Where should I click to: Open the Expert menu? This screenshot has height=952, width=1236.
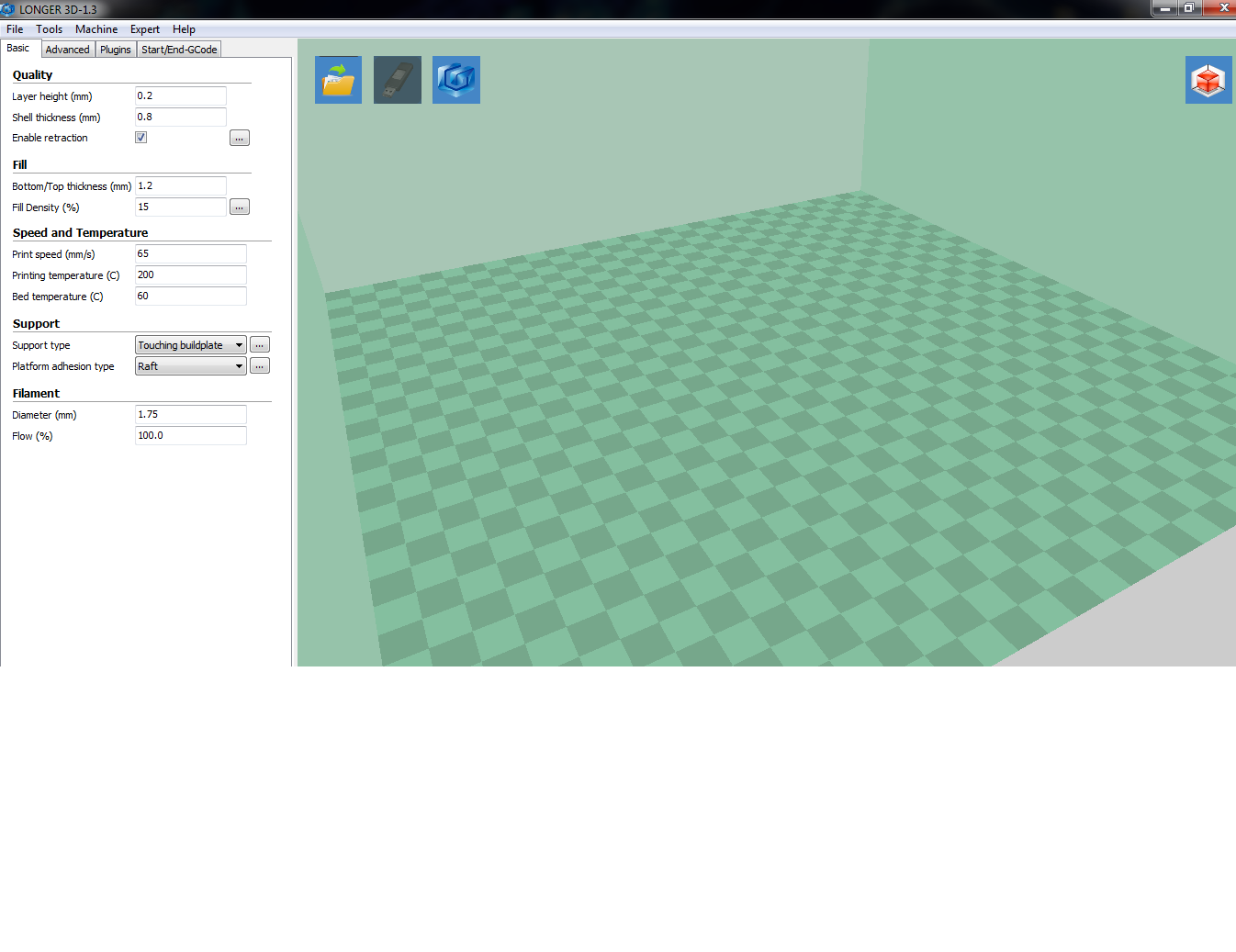pyautogui.click(x=145, y=29)
